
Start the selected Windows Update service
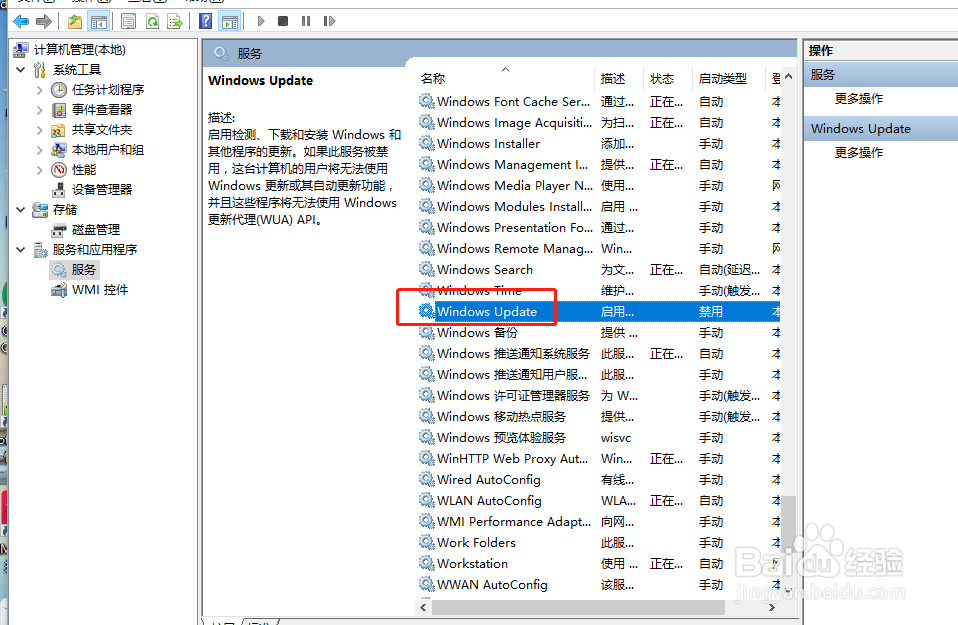pos(261,20)
